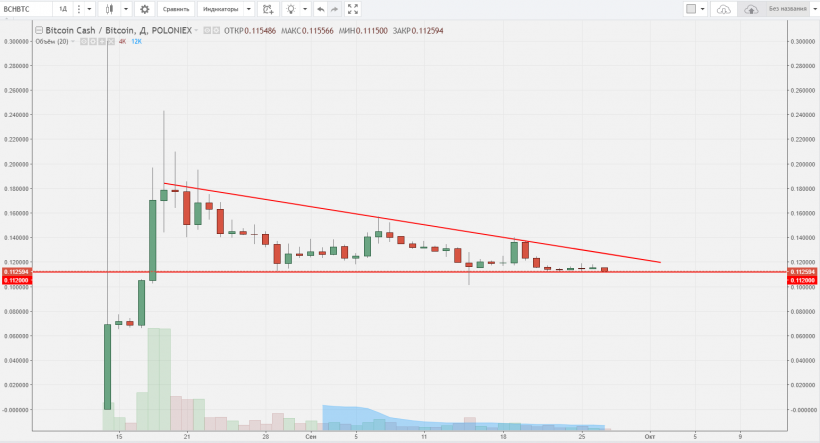
Task: Toggle fullscreen chart mode
Action: point(353,9)
